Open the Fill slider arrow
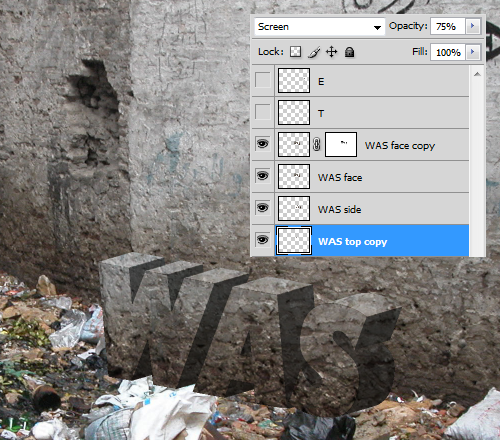The height and width of the screenshot is (440, 500). coord(472,52)
